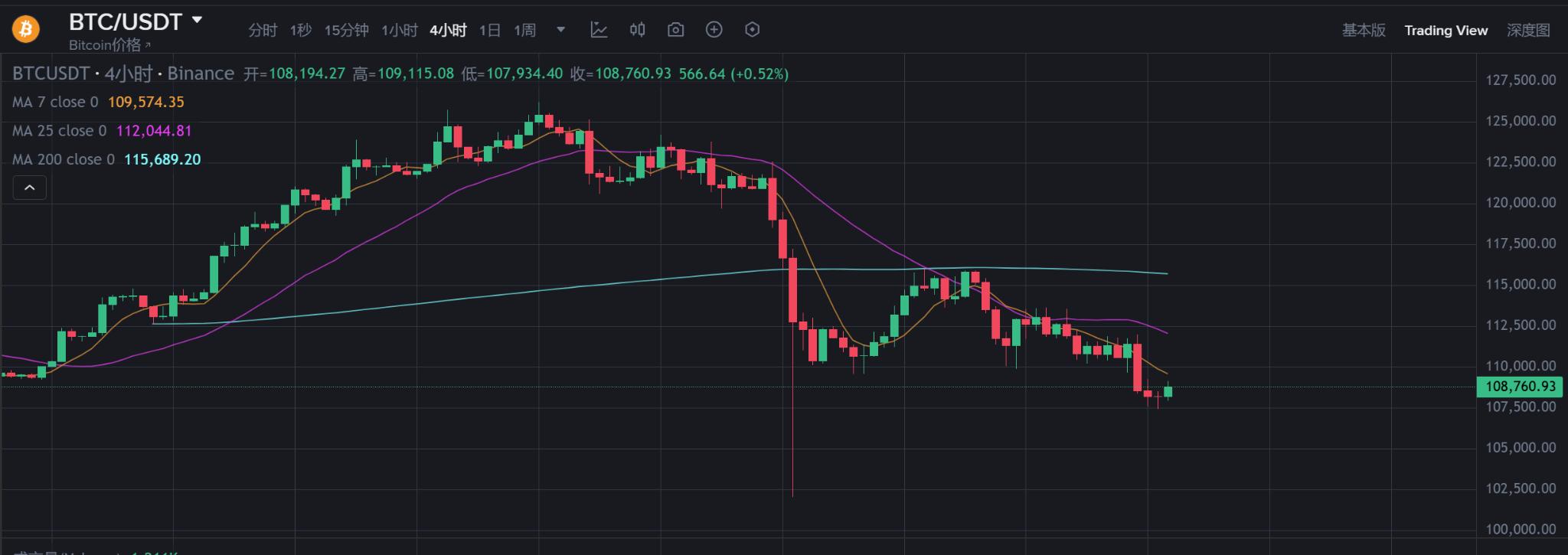Open the more time intervals dropdown arrow

click(560, 30)
